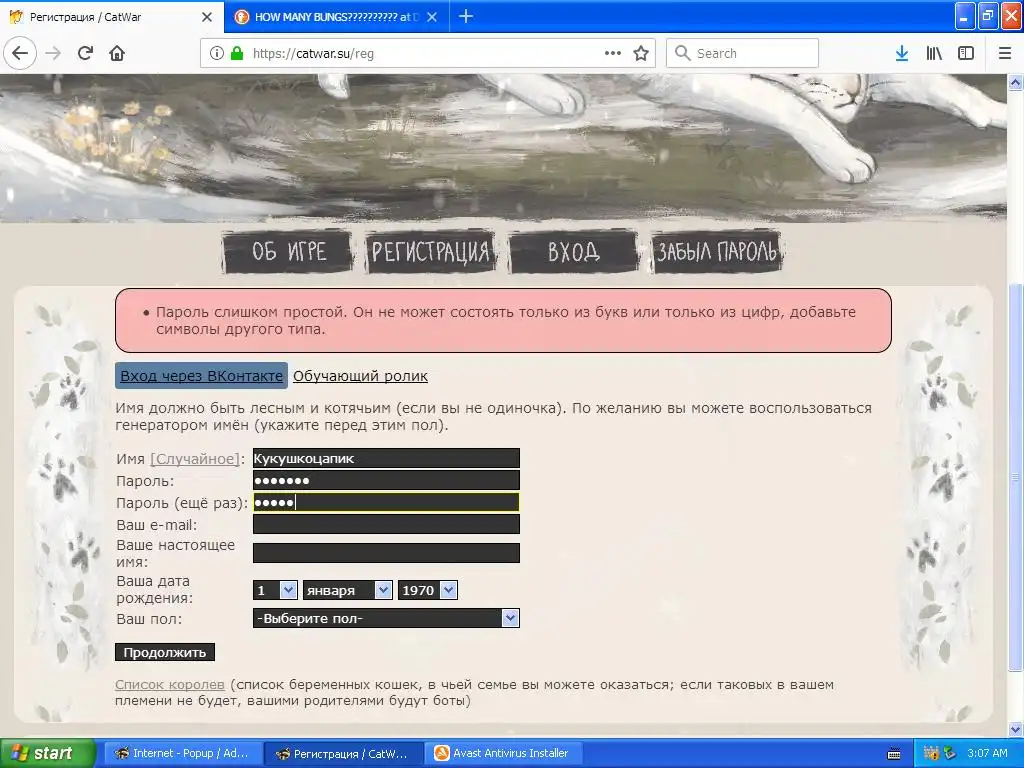Expand the января month dropdown
The image size is (1024, 768).
pyautogui.click(x=347, y=590)
